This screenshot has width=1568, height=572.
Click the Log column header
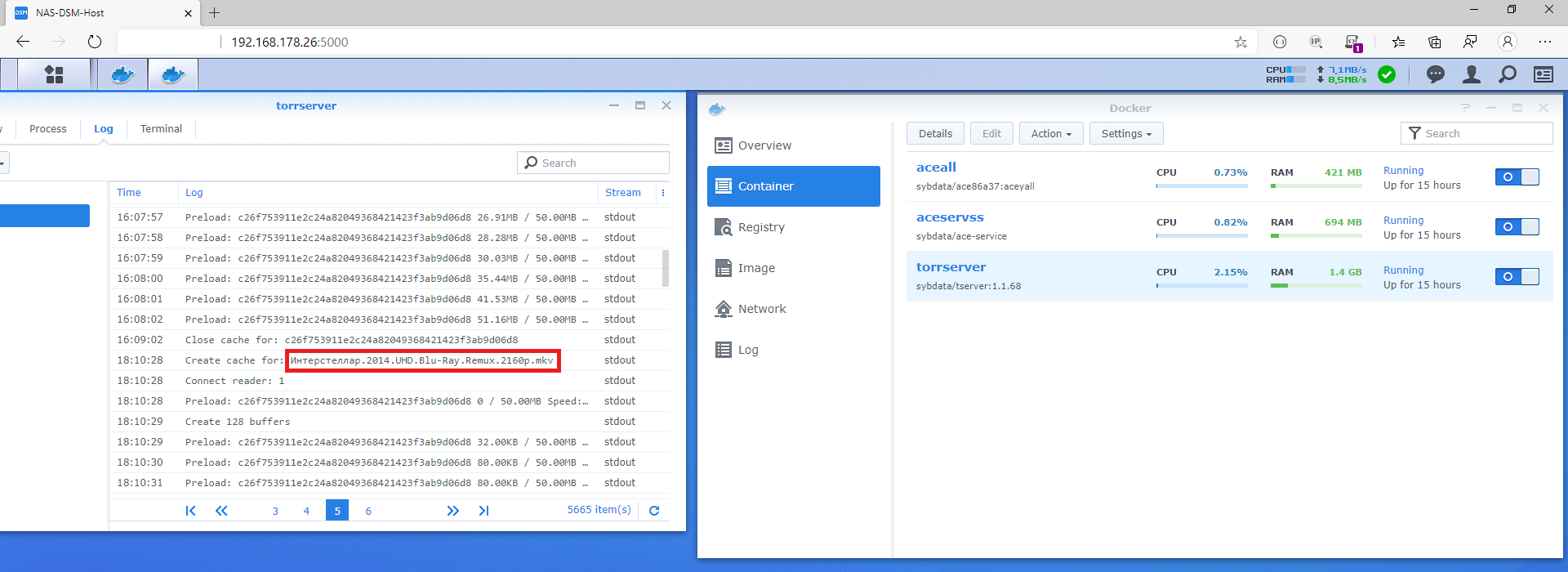388,193
